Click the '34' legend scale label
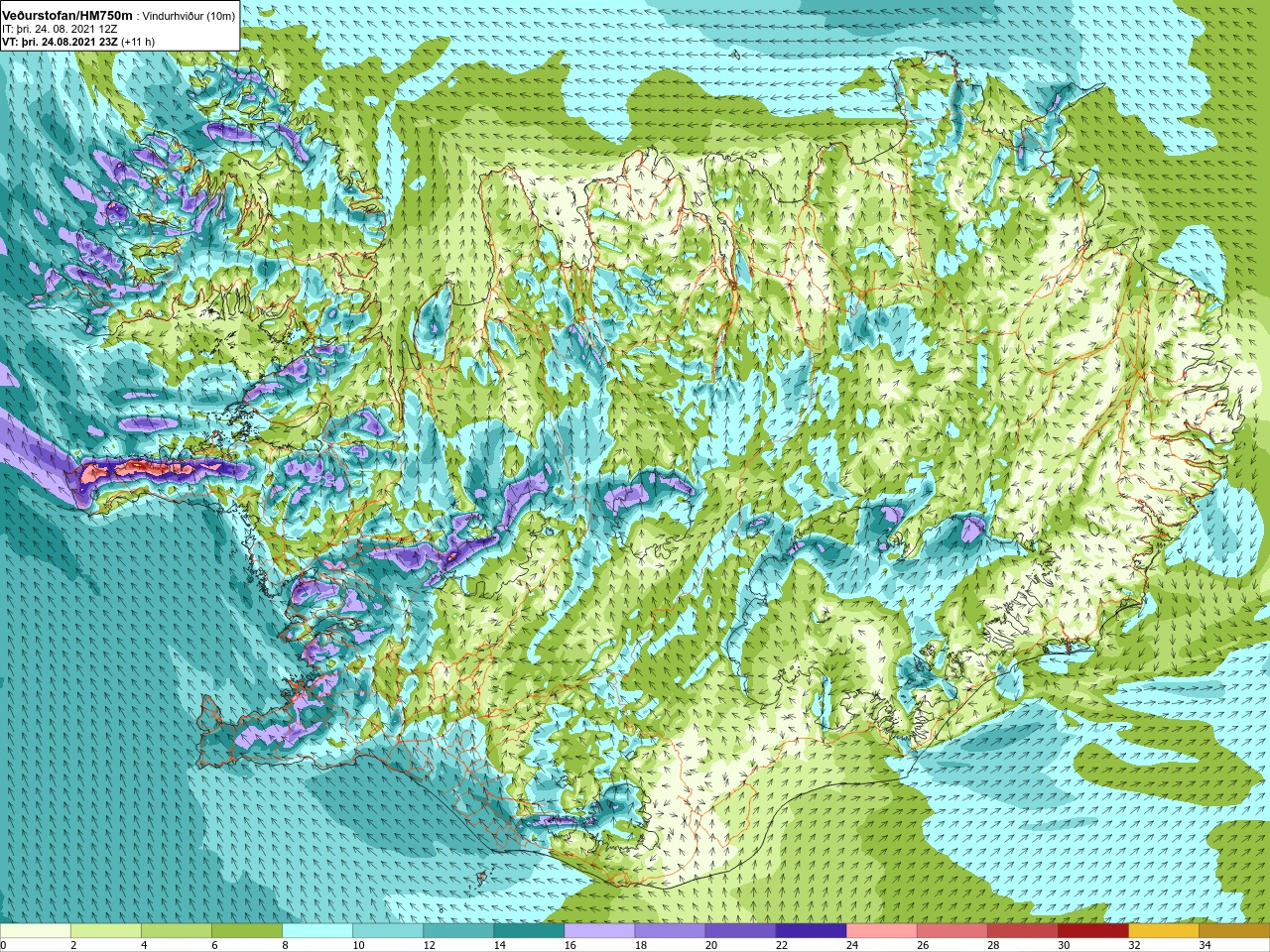This screenshot has height=952, width=1270. coord(1204,945)
